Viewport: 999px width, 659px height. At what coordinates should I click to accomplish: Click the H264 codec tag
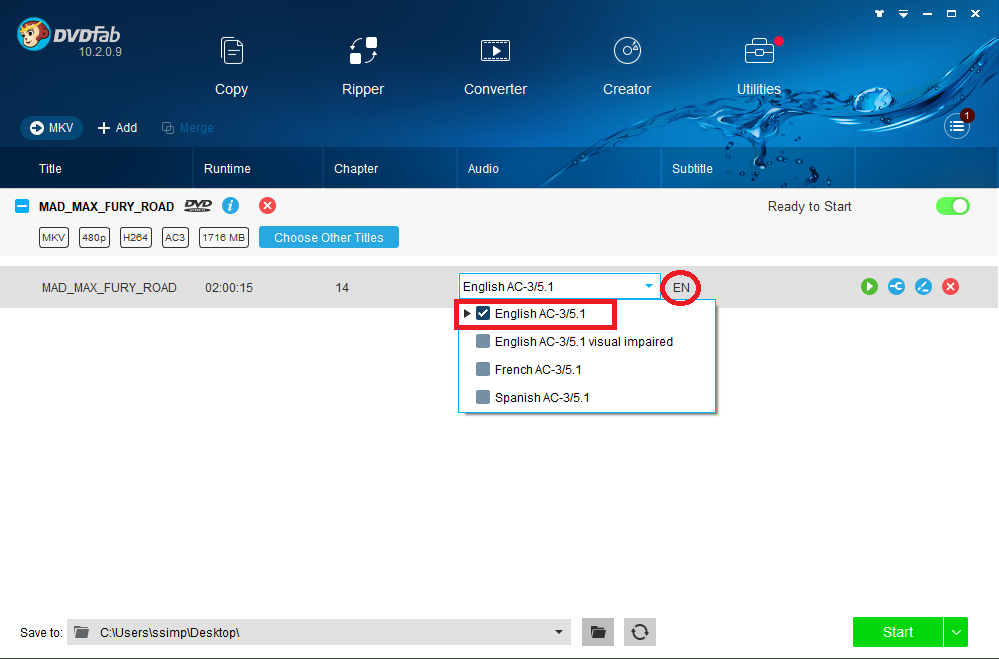click(x=136, y=237)
